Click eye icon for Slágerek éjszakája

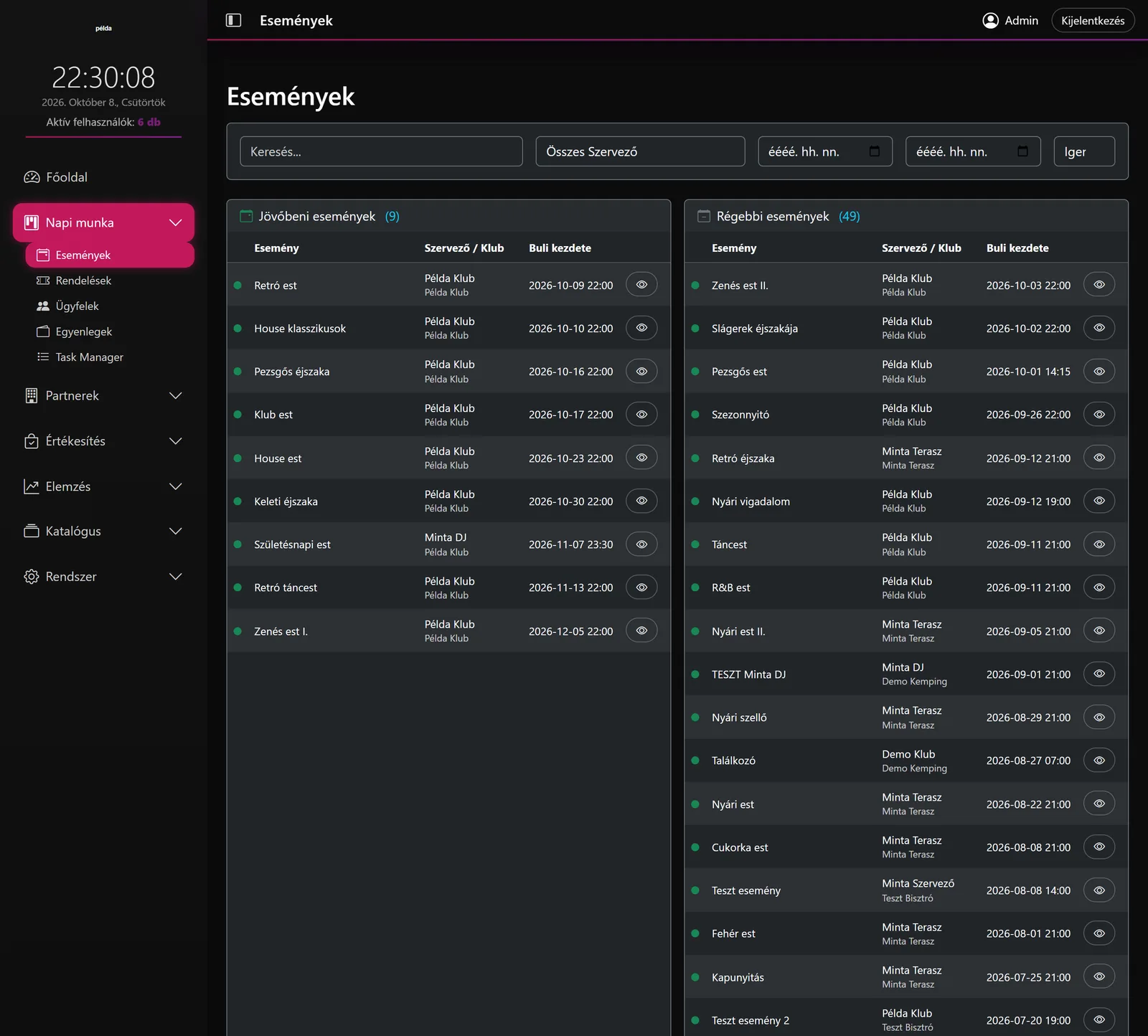pos(1099,328)
